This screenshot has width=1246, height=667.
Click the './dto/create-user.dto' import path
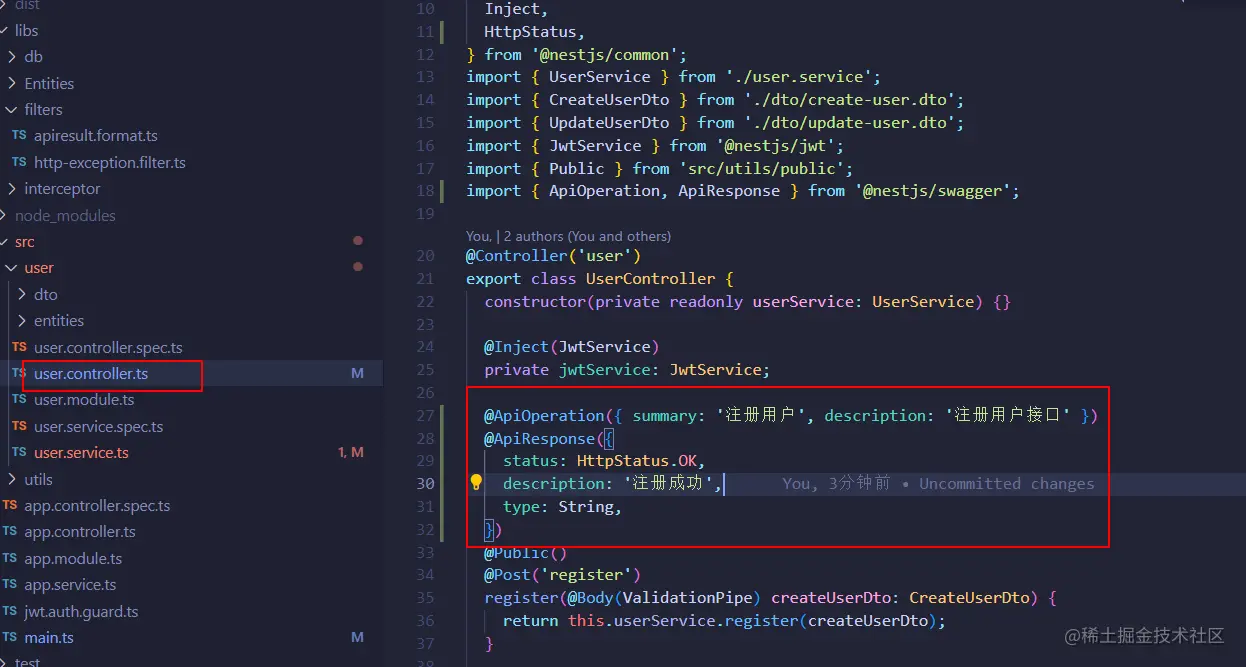[x=852, y=100]
